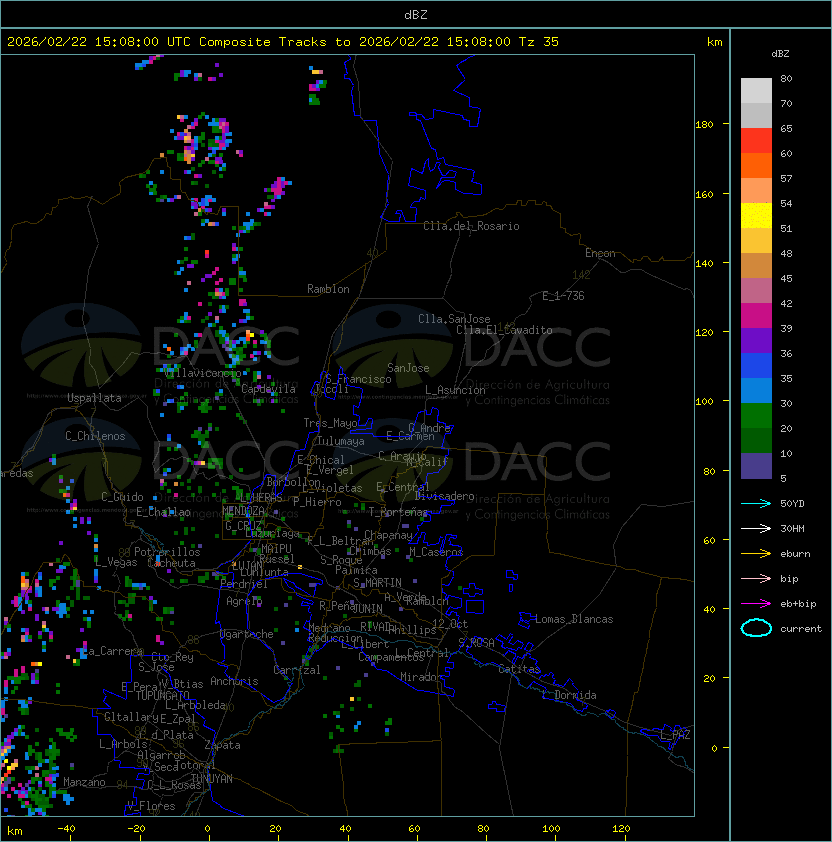The image size is (832, 842).
Task: Click the '50YD' legend label
Action: [x=792, y=503]
